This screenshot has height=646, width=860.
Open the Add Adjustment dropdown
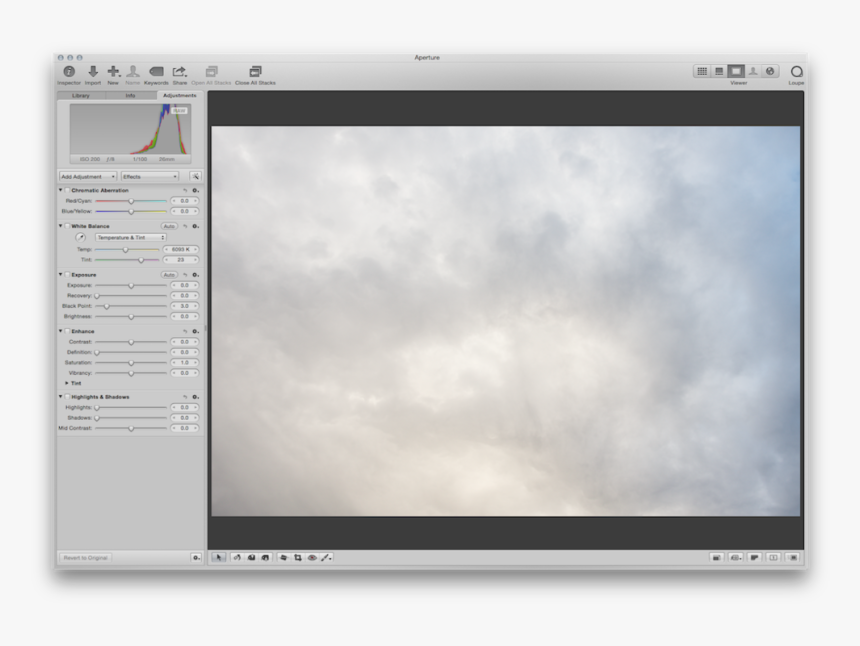click(x=88, y=177)
